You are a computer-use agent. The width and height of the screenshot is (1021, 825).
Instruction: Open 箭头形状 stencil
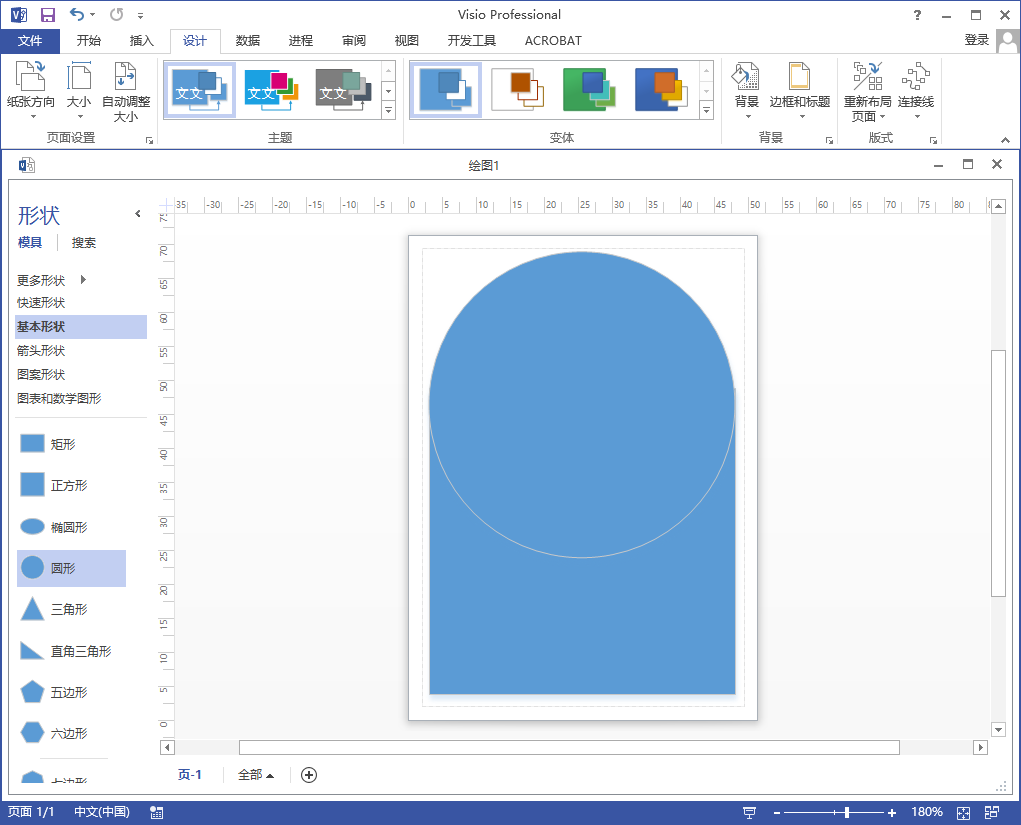click(41, 350)
